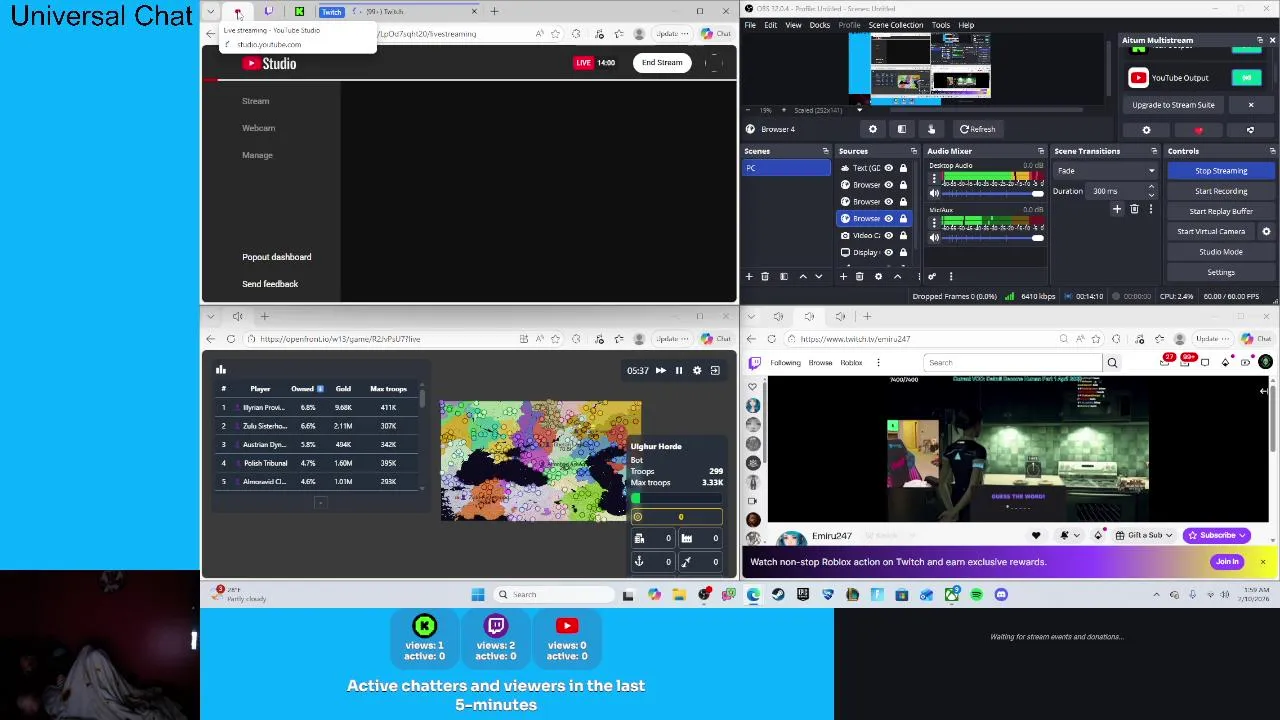1280x720 pixels.
Task: Click Upgrade to Stream Suite button
Action: point(1174,105)
